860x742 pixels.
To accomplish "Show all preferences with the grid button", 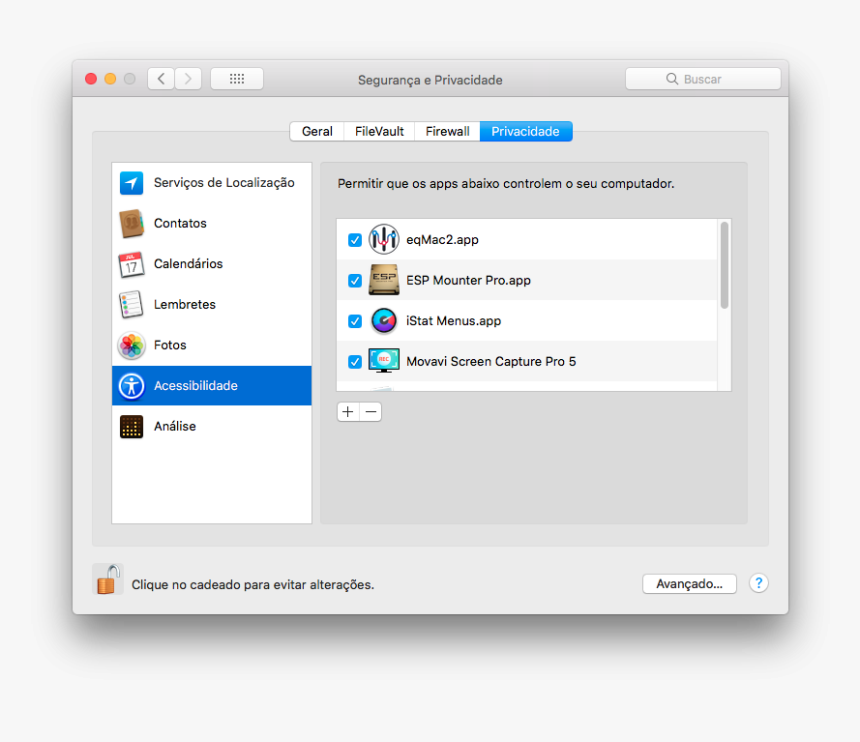I will click(237, 79).
